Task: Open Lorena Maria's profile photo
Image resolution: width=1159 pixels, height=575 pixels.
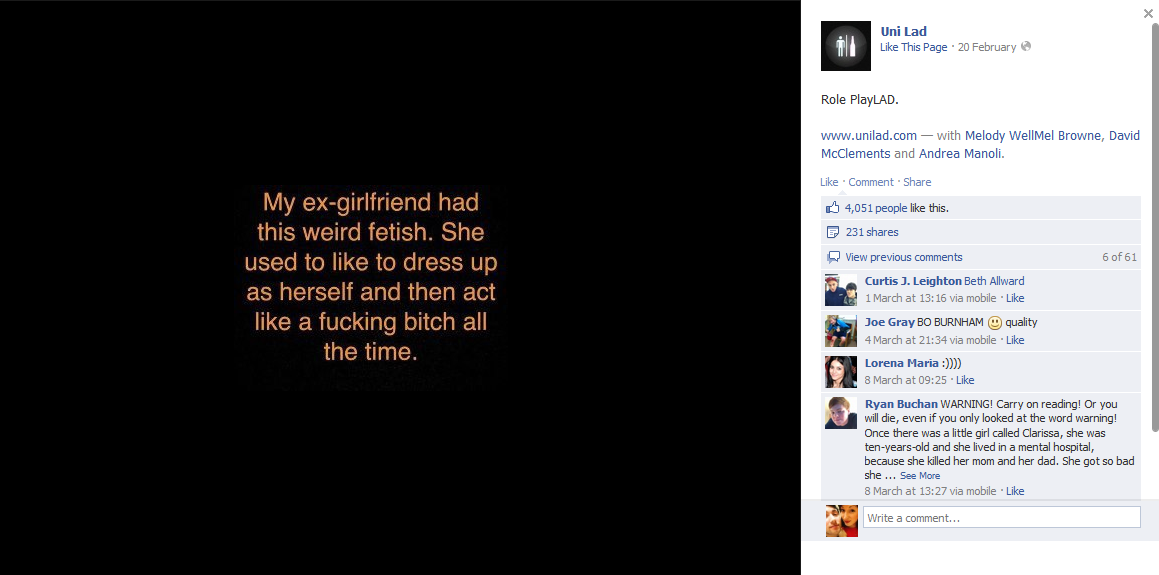Action: [840, 372]
